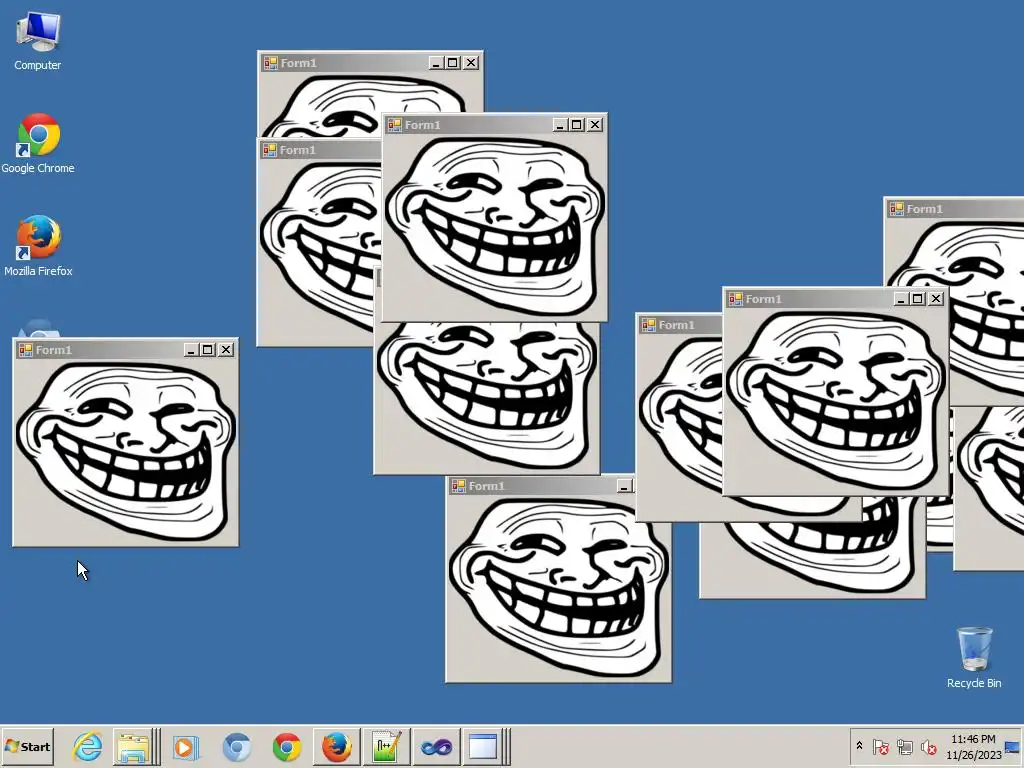Open Windows Media Player from the taskbar

click(185, 746)
